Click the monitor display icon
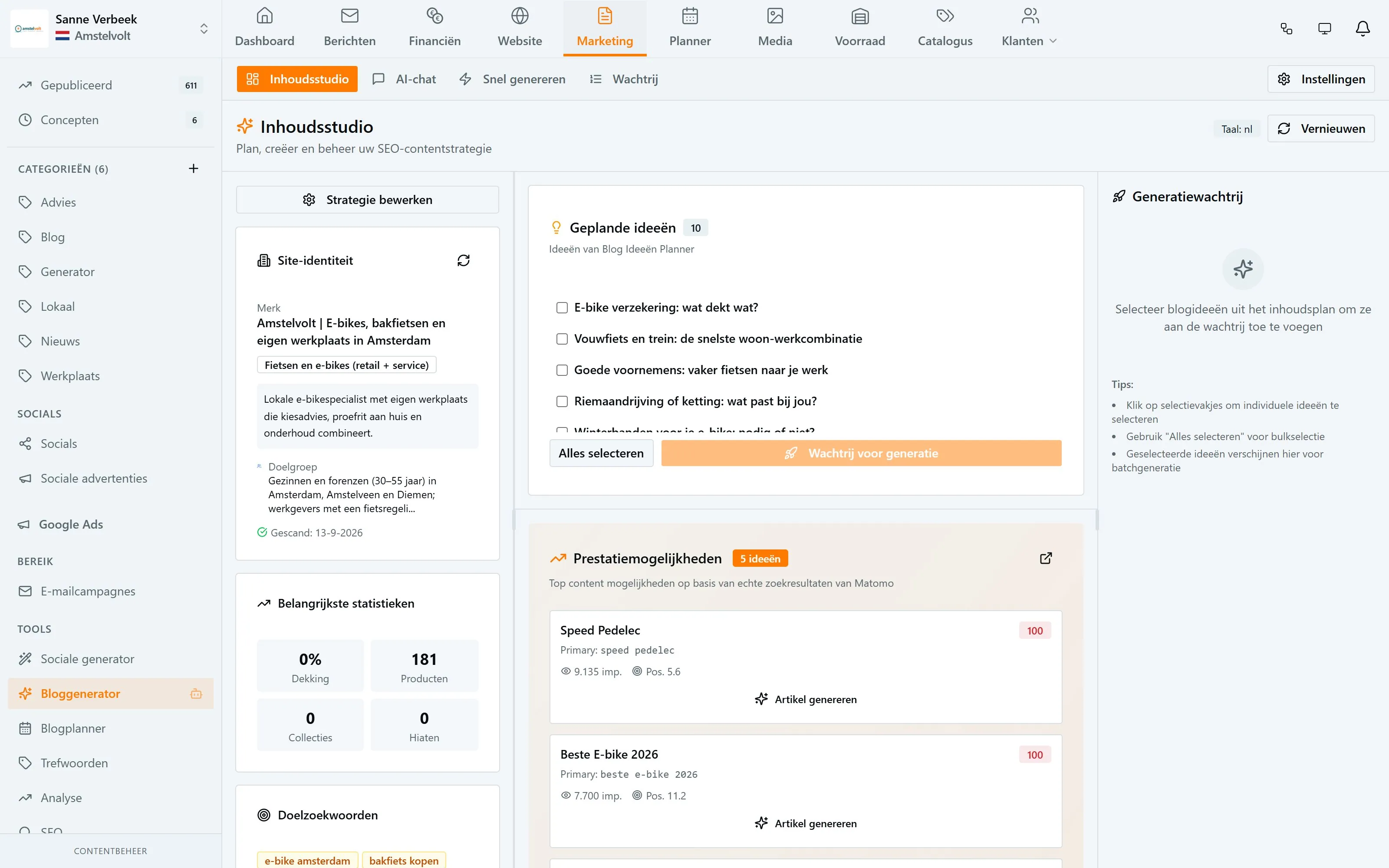 1324,29
